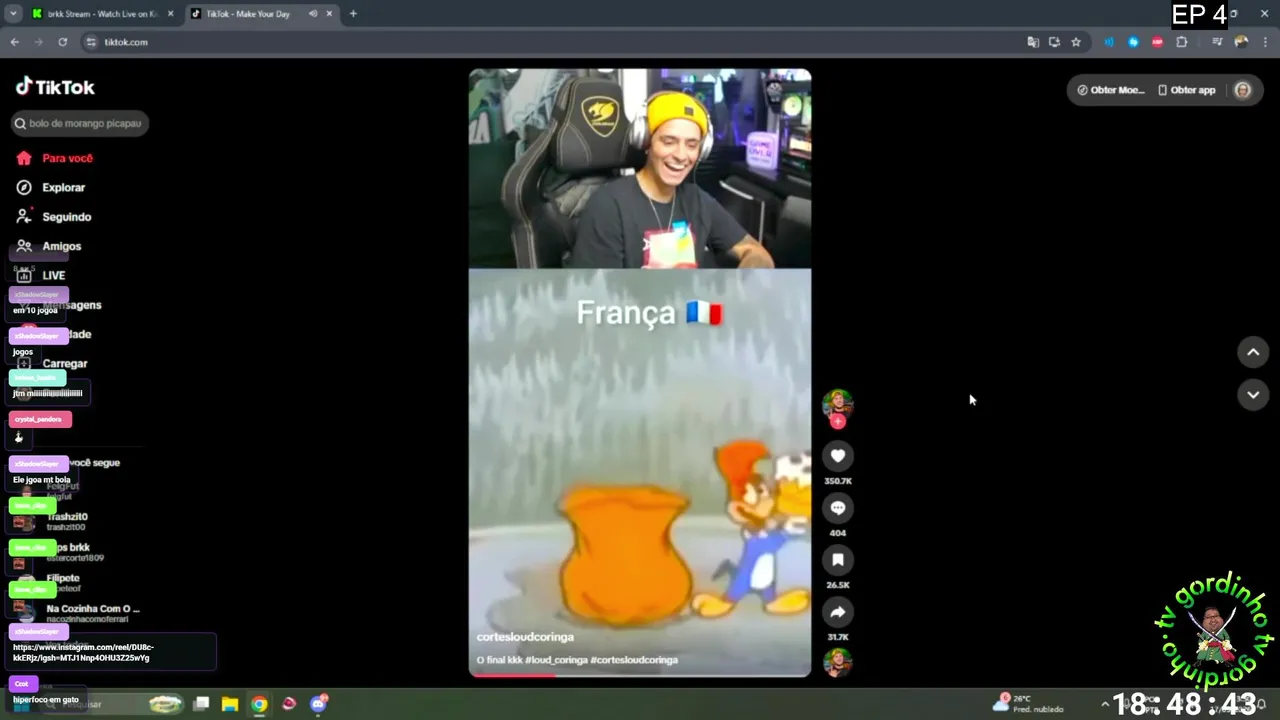Go forward in the browser

coord(39,42)
